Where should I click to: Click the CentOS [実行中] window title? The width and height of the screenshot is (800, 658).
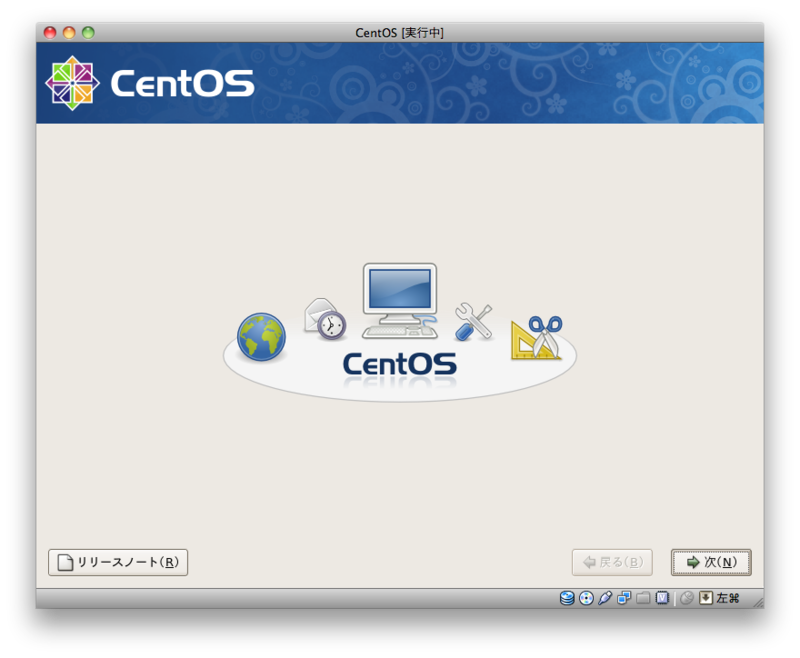(399, 33)
